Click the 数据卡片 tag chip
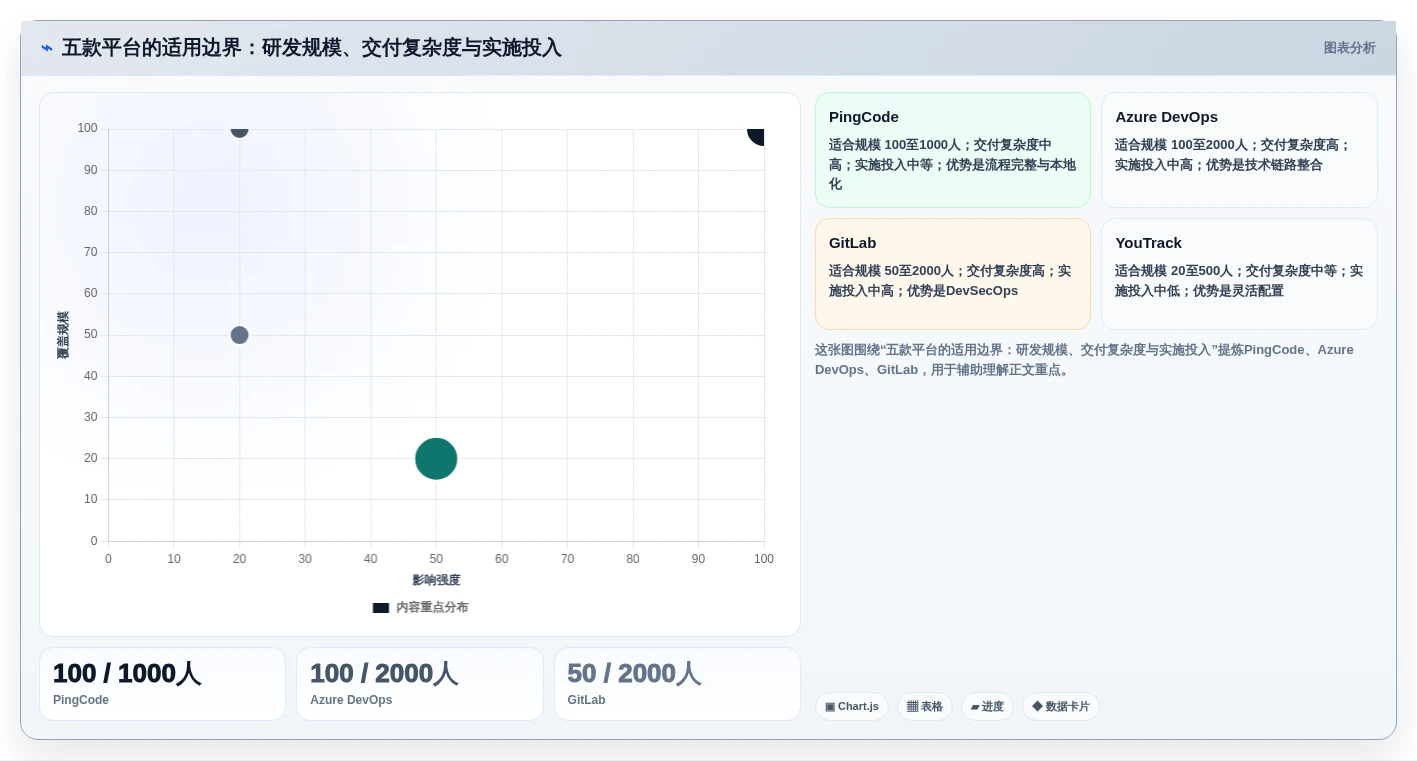The width and height of the screenshot is (1417, 761). [1061, 707]
